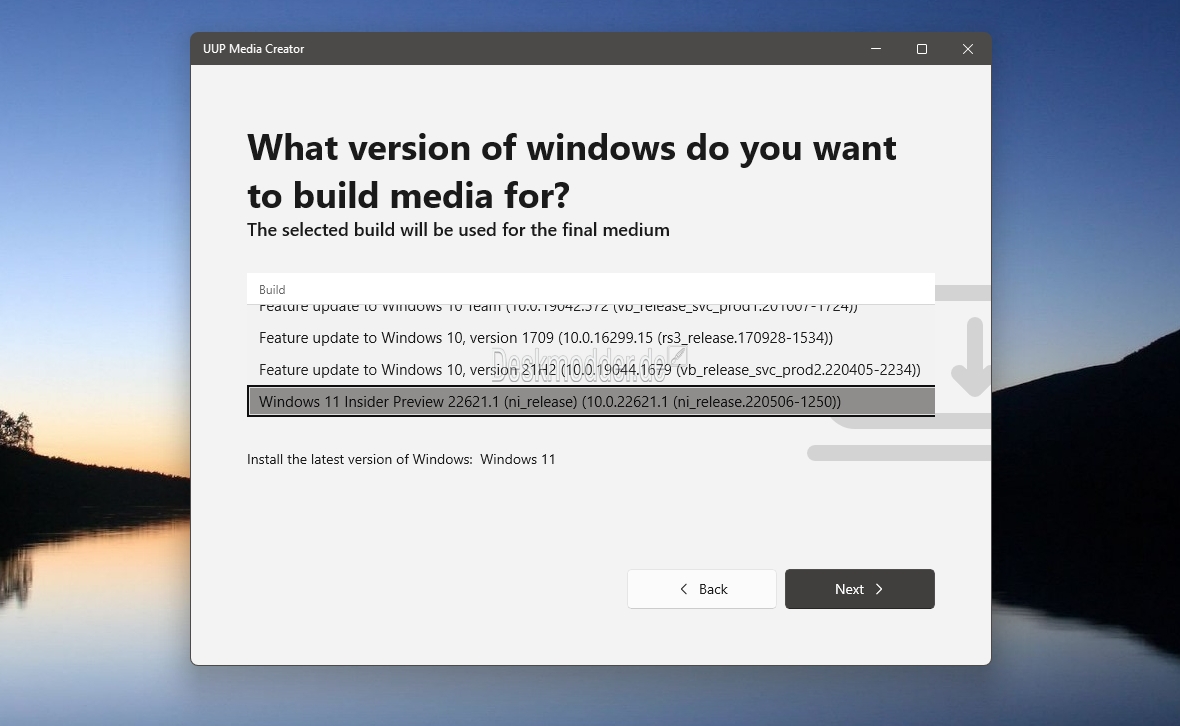
Task: Click the 'What version of windows' heading
Action: tap(572, 171)
